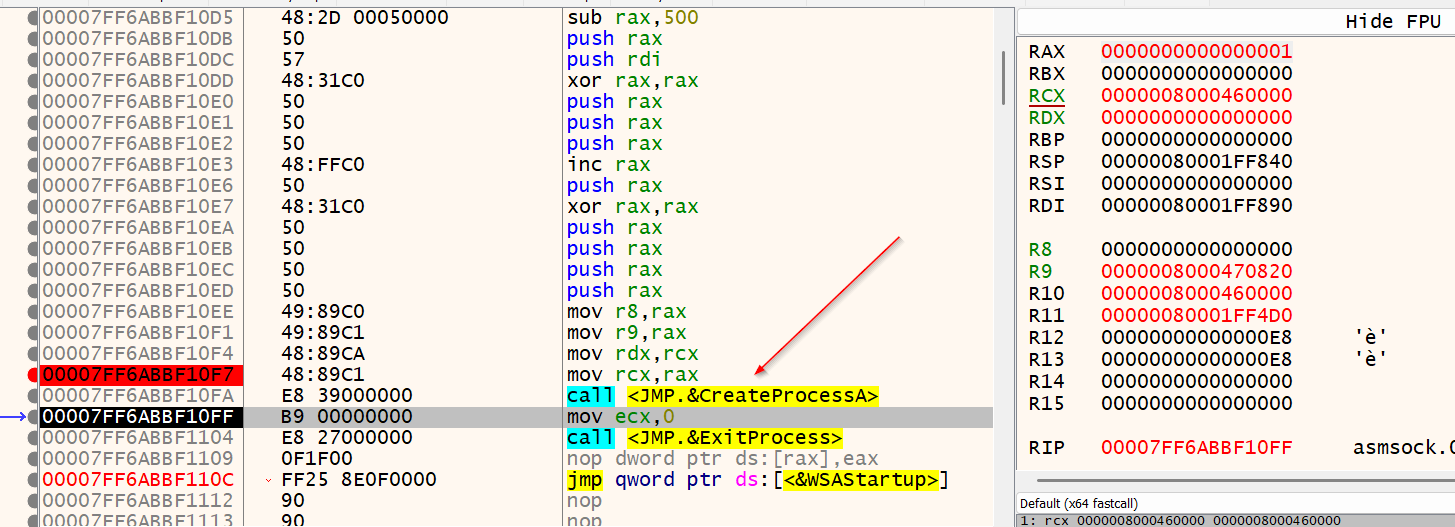Click the red breakpoint address 00007FF6ABBF10F7
The height and width of the screenshot is (527, 1455).
pos(136,375)
